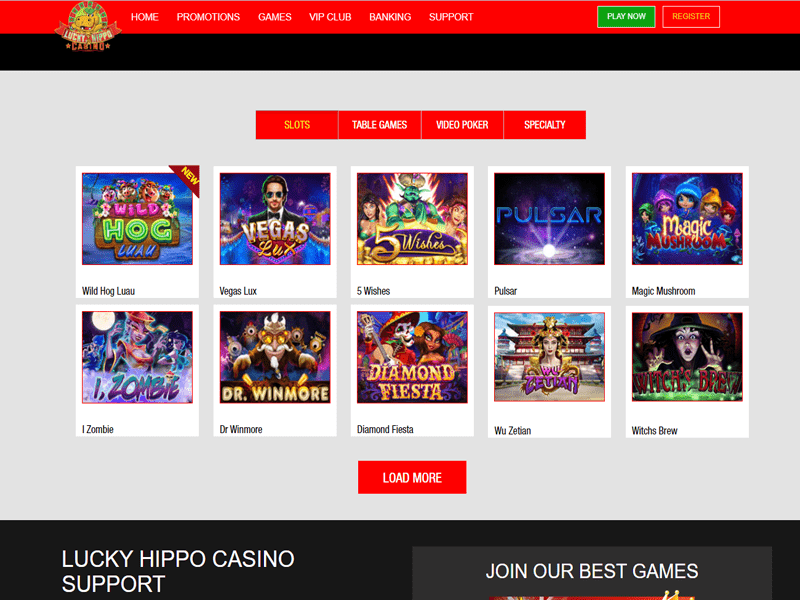The width and height of the screenshot is (800, 600).
Task: Click the Lucky Hippo Casino logo
Action: click(88, 26)
